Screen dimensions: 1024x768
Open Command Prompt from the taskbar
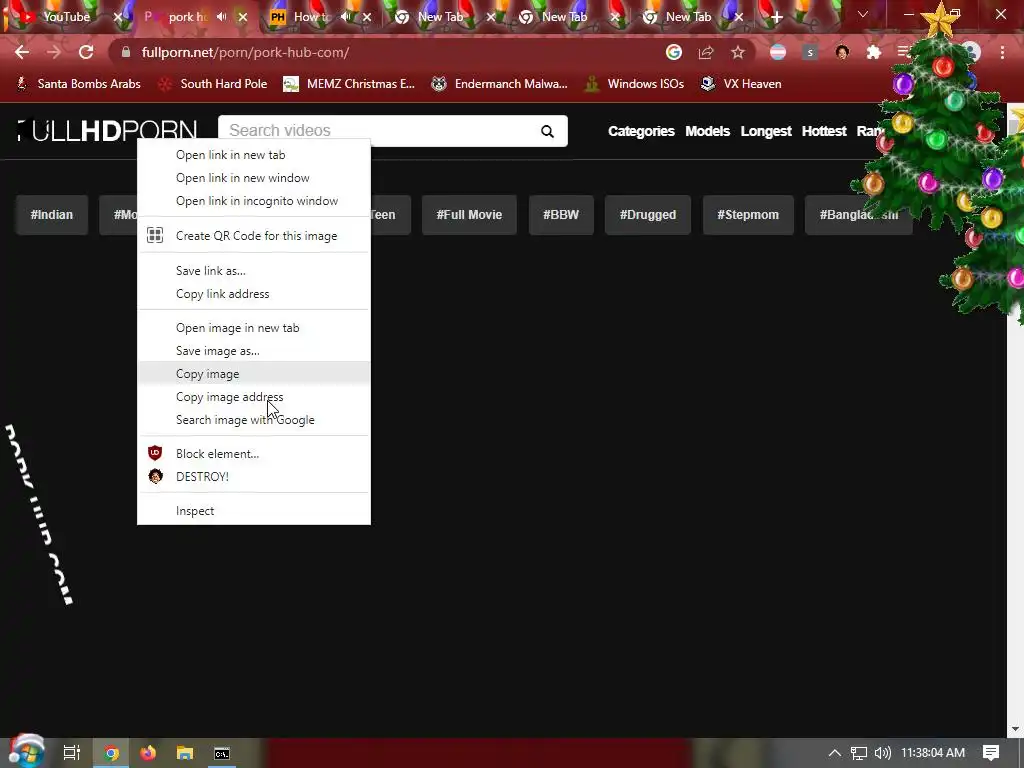pos(222,753)
